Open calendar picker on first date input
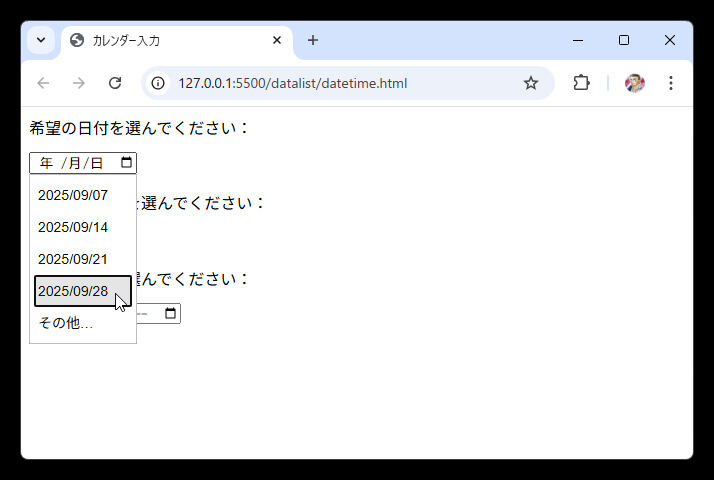714x480 pixels. (126, 163)
